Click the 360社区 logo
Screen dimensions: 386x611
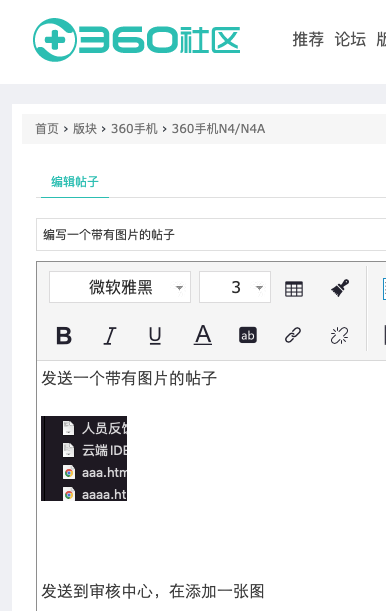click(x=136, y=40)
